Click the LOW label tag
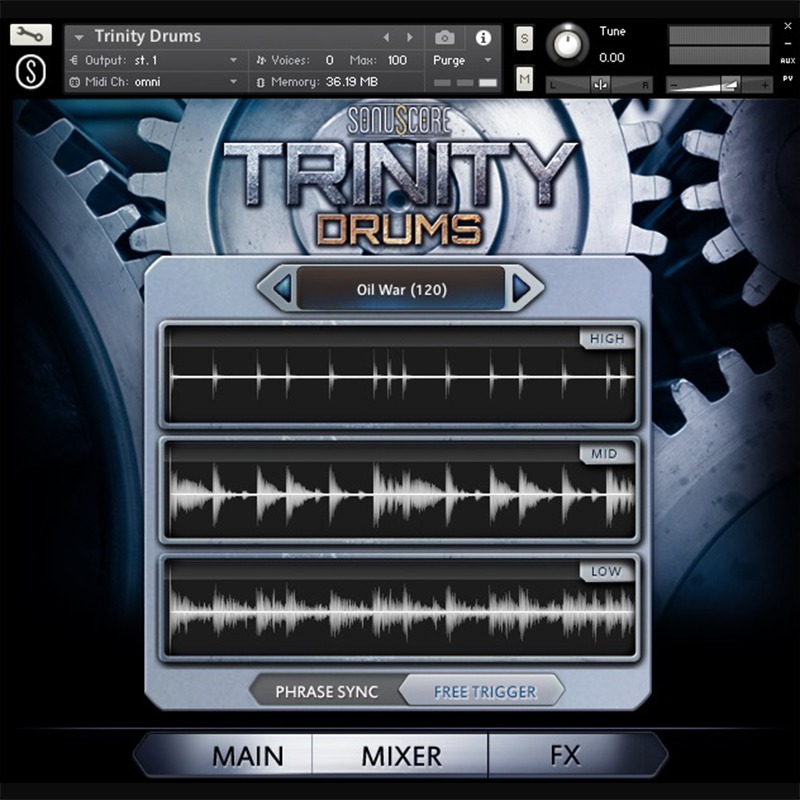This screenshot has height=800, width=800. (x=606, y=571)
